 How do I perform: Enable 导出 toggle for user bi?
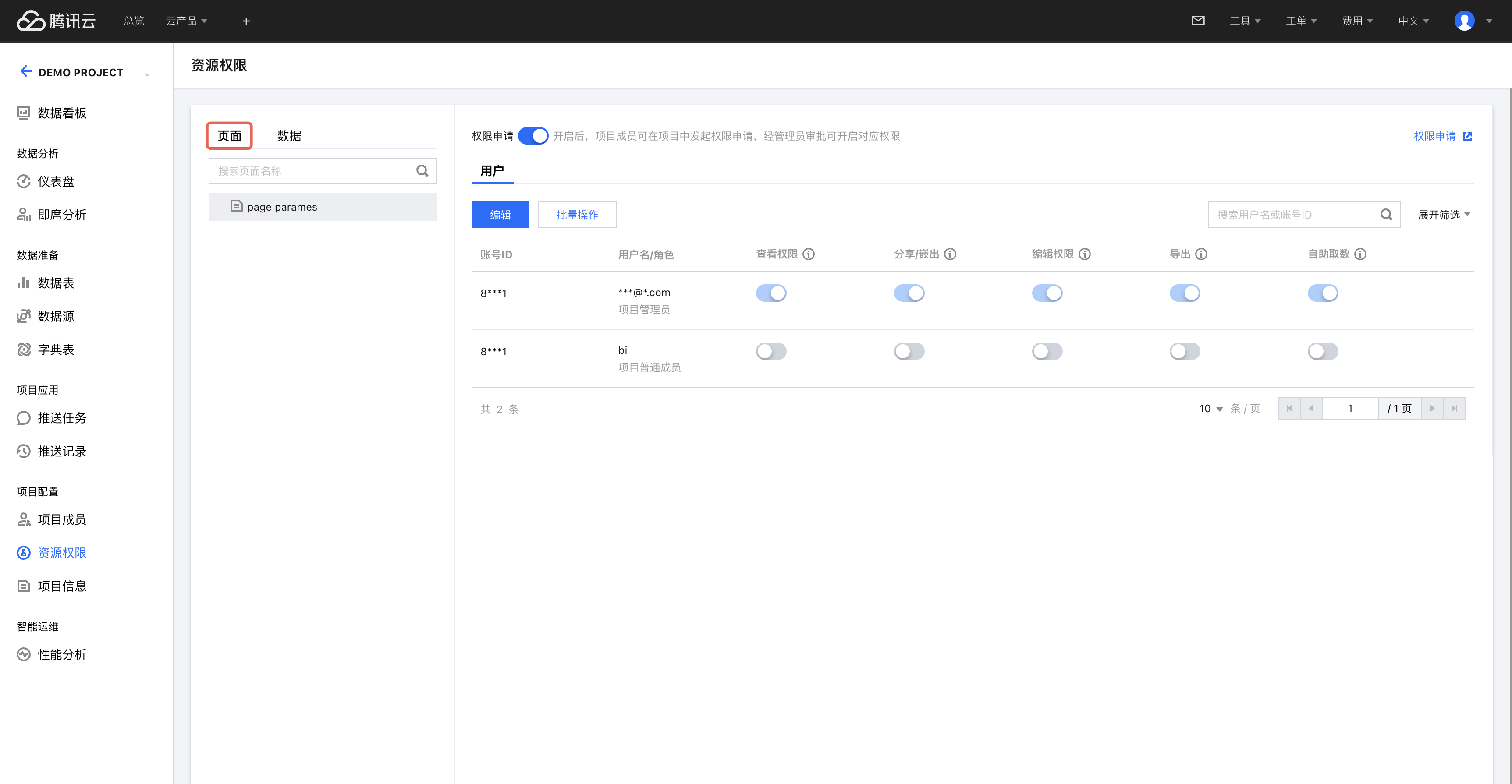pos(1185,351)
